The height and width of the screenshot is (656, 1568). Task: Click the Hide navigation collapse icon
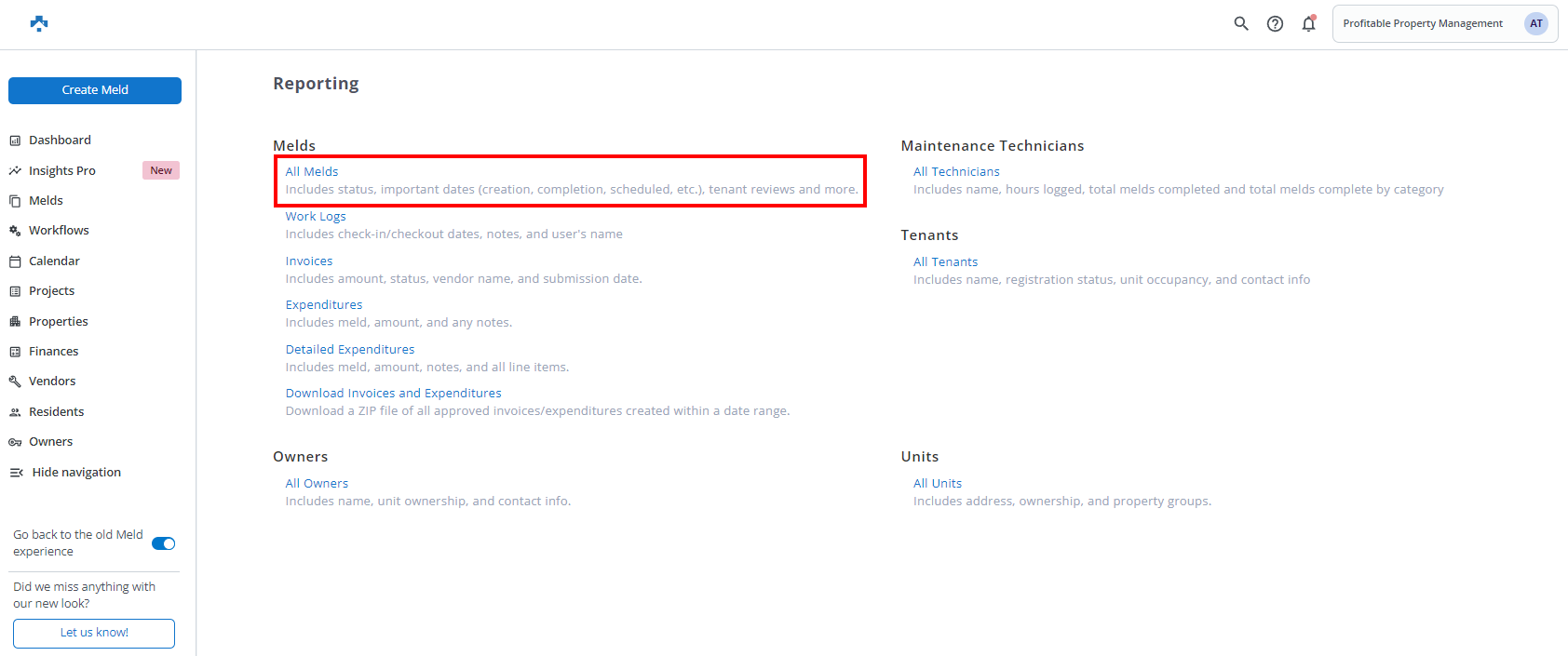click(17, 473)
